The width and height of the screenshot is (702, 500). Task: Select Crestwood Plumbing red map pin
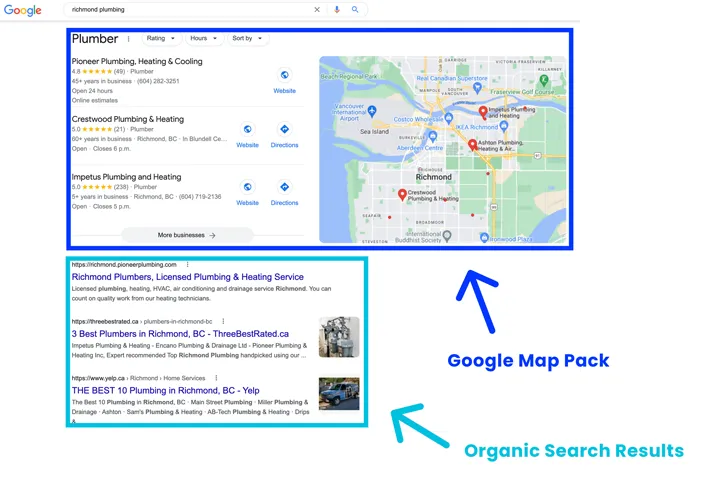402,195
